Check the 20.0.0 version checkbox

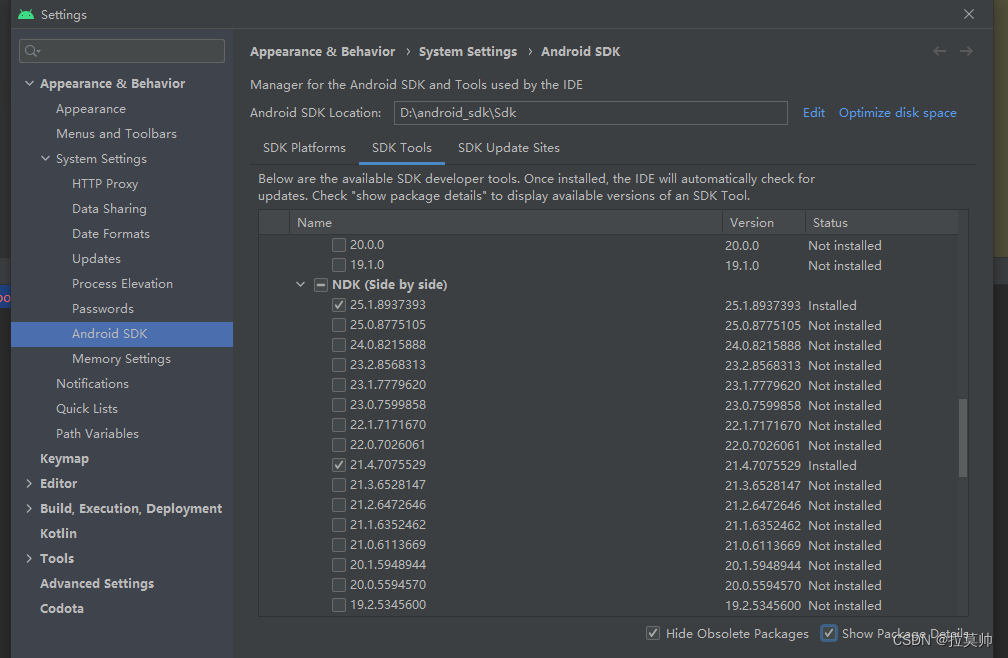point(339,245)
